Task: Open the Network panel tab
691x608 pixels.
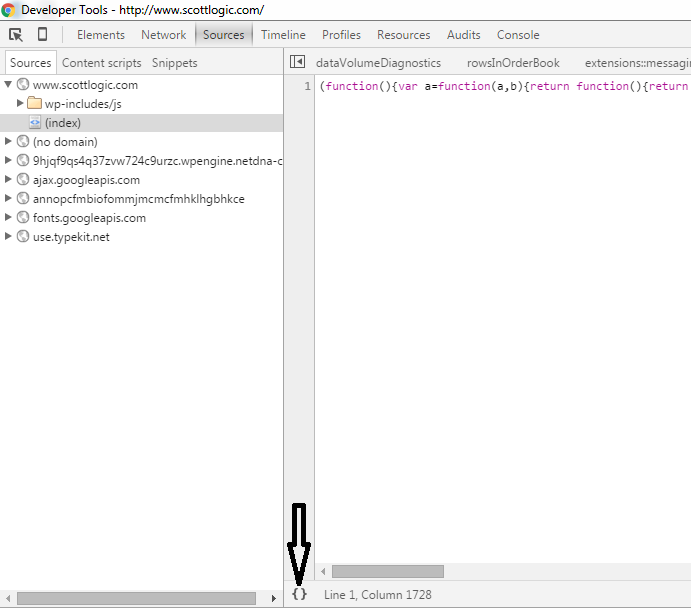Action: 163,34
